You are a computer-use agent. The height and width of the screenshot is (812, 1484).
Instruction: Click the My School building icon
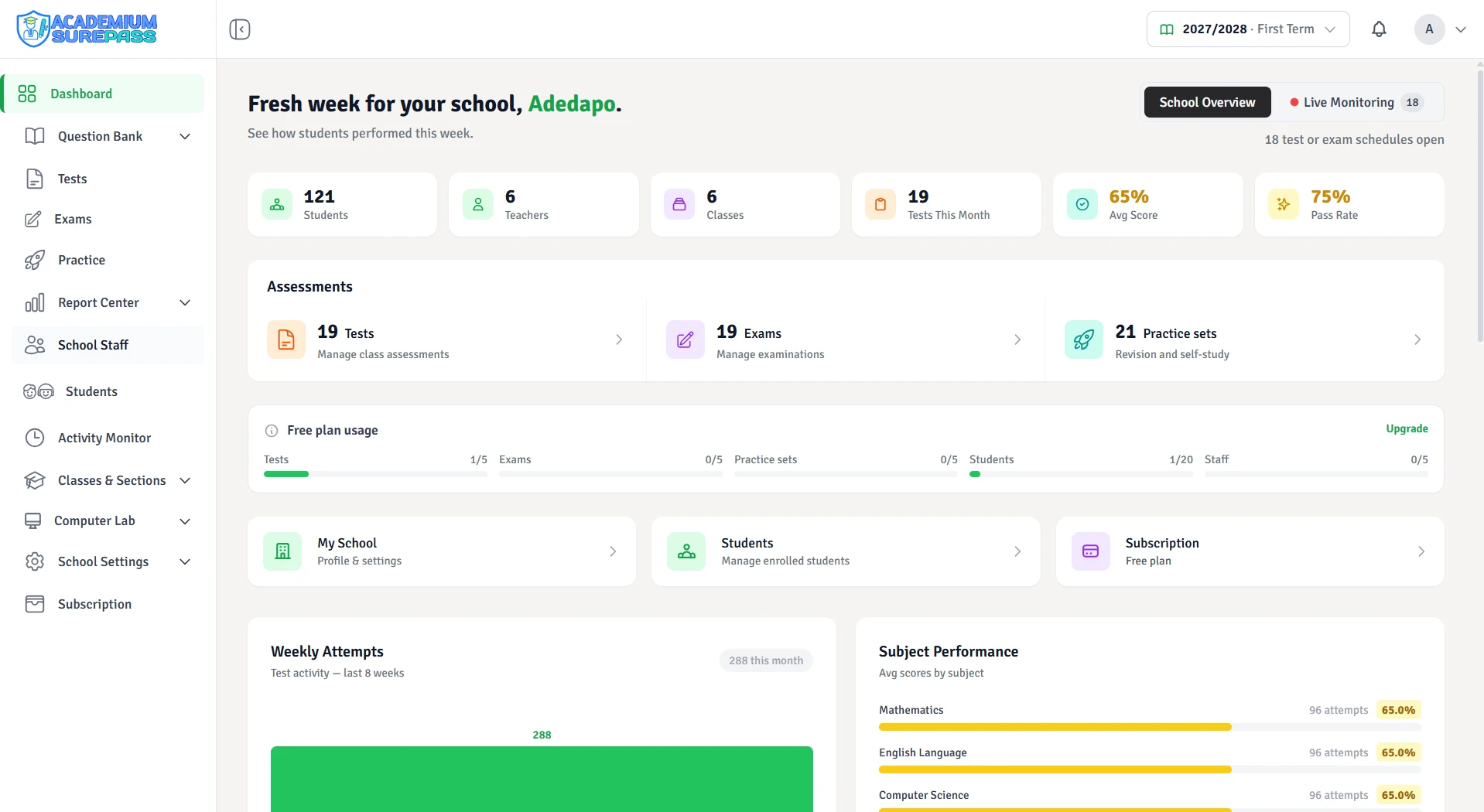tap(282, 551)
